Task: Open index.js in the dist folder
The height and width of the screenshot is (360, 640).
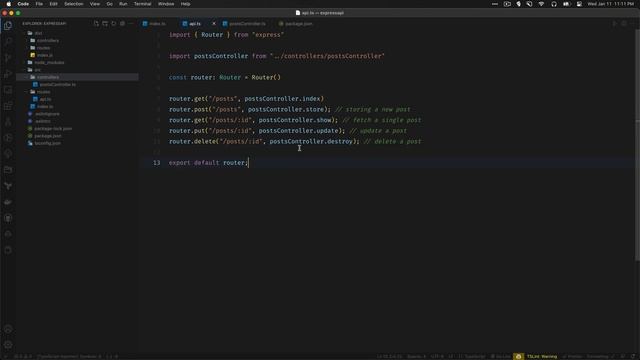Action: (78, 55)
